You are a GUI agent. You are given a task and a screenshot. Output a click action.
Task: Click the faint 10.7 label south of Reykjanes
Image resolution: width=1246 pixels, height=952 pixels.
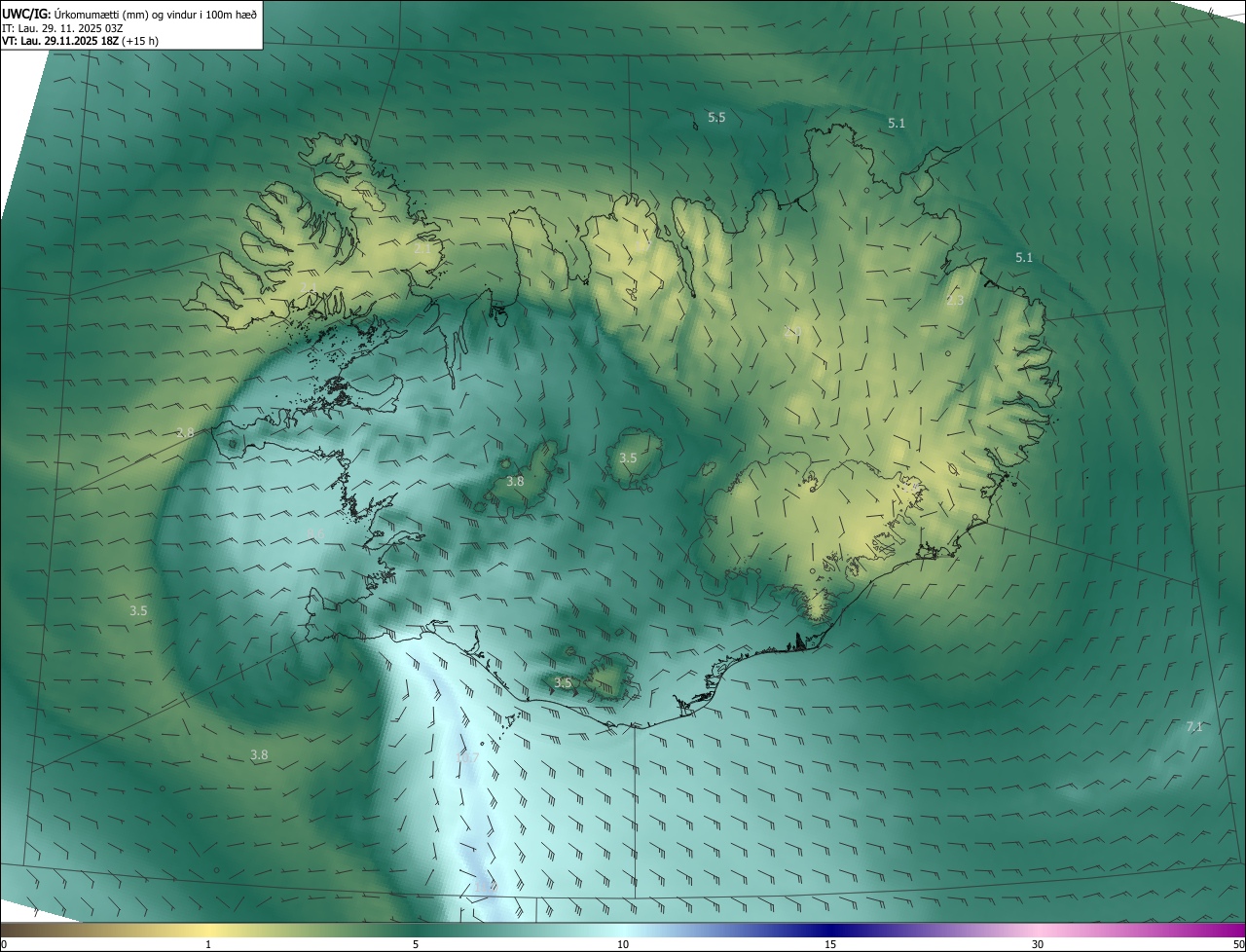point(468,757)
